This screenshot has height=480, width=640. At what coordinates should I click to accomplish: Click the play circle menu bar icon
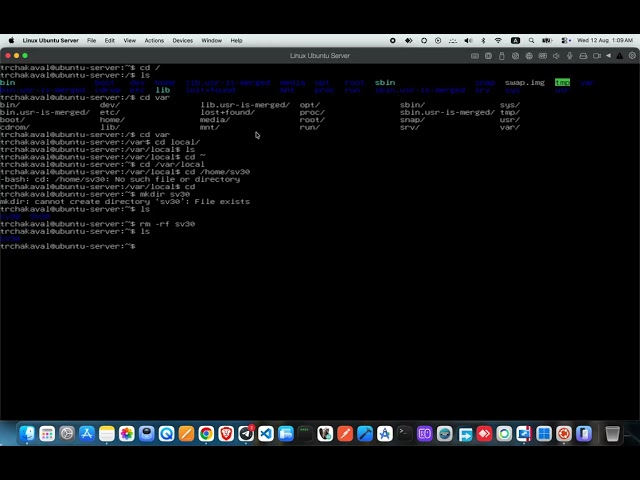pyautogui.click(x=438, y=40)
